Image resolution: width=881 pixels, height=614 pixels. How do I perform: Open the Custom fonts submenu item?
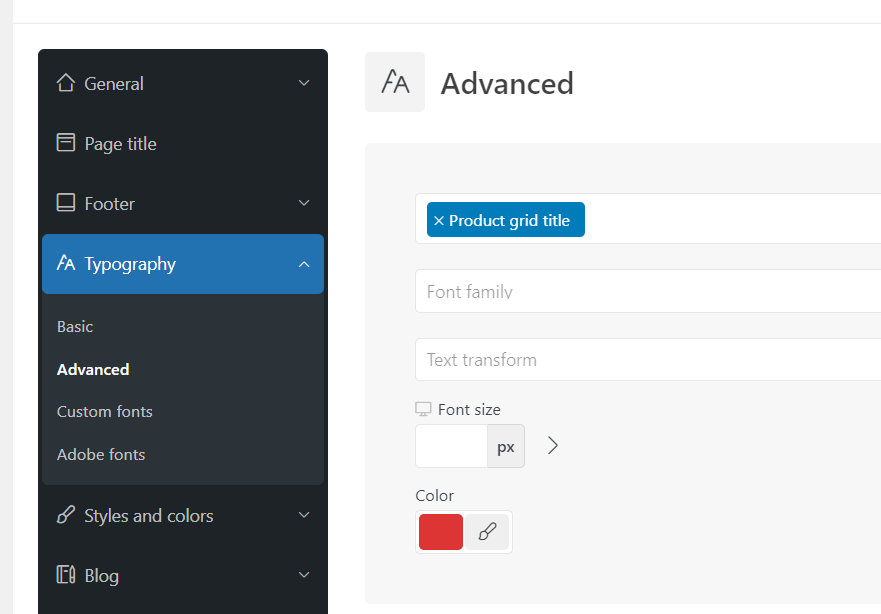[105, 411]
